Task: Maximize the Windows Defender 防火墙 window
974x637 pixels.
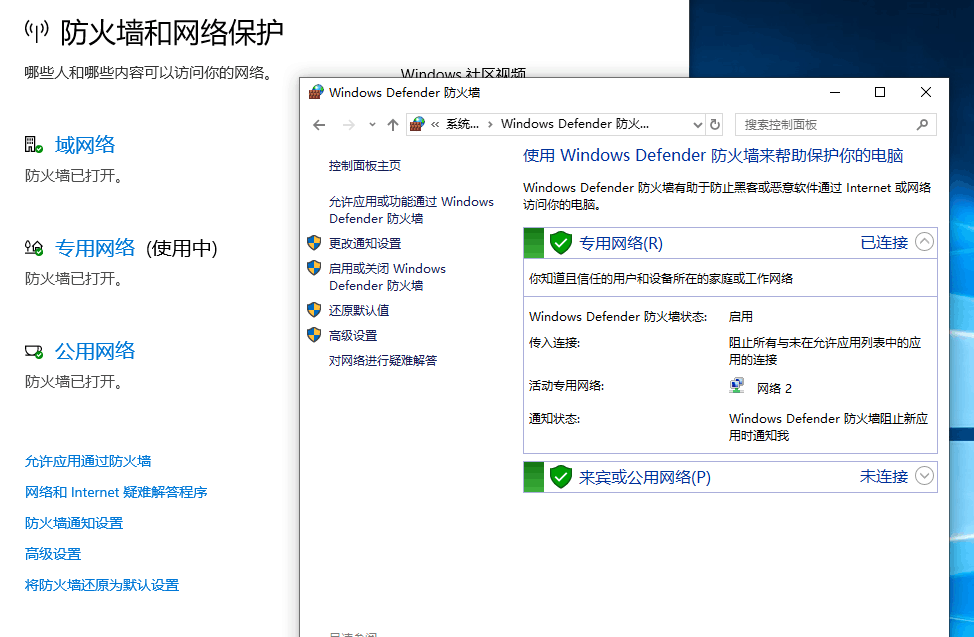Action: pos(880,93)
